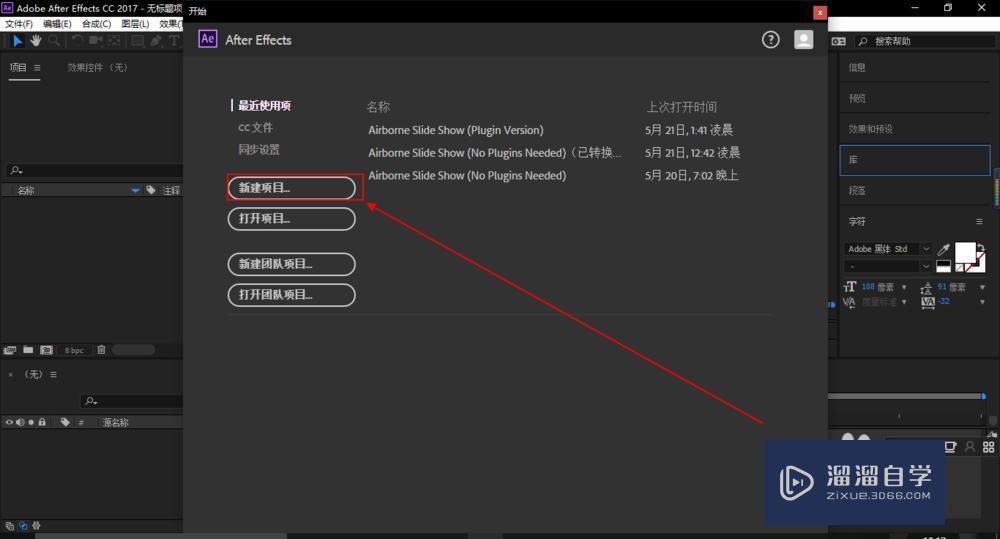Open the 合成(C) menu
Screen dimensions: 1000x539
coord(96,24)
